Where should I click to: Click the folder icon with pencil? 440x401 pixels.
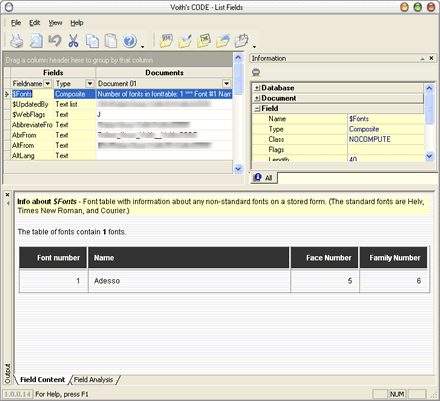click(185, 41)
